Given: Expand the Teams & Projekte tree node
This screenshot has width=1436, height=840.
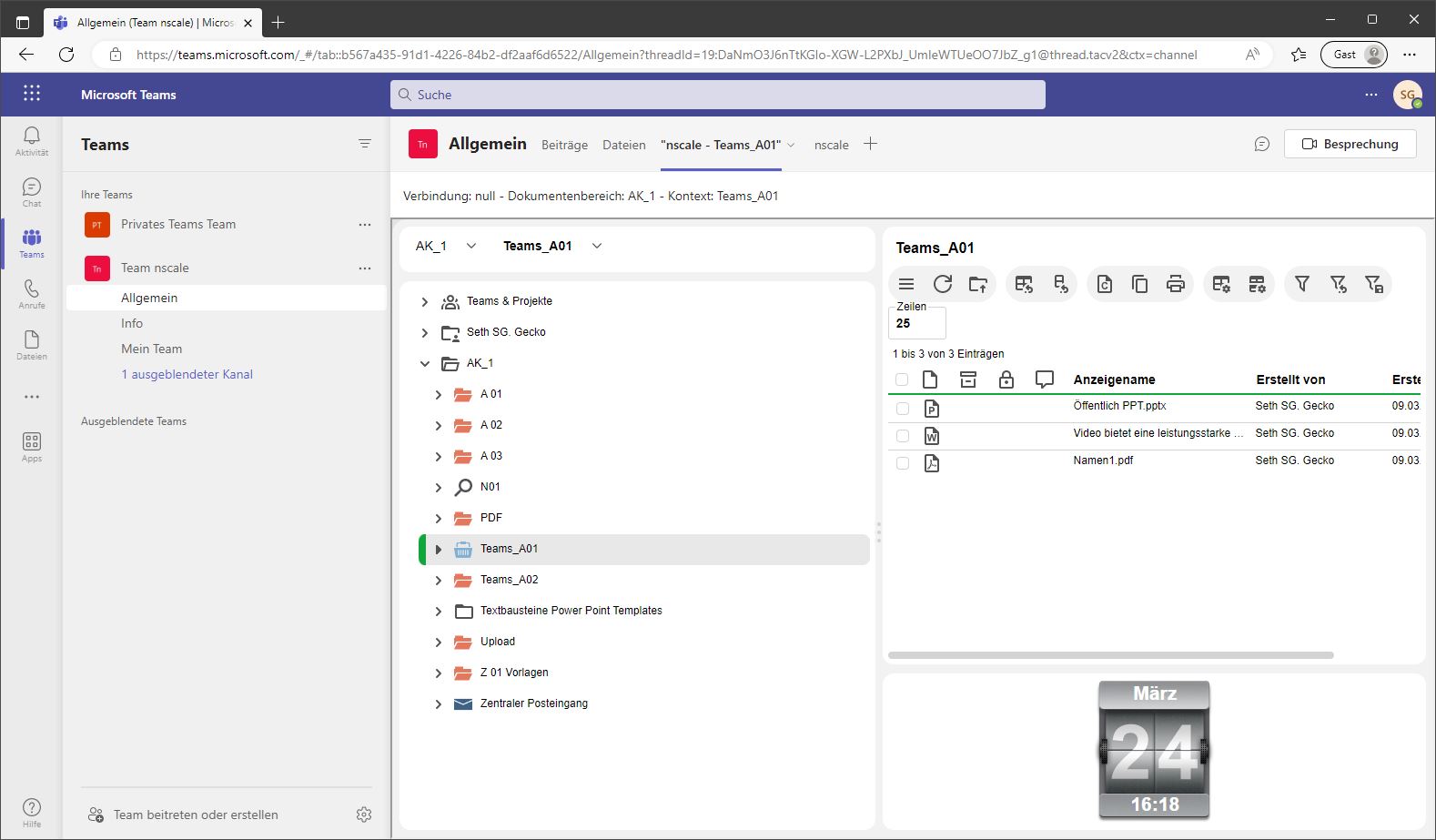Looking at the screenshot, I should click(425, 302).
